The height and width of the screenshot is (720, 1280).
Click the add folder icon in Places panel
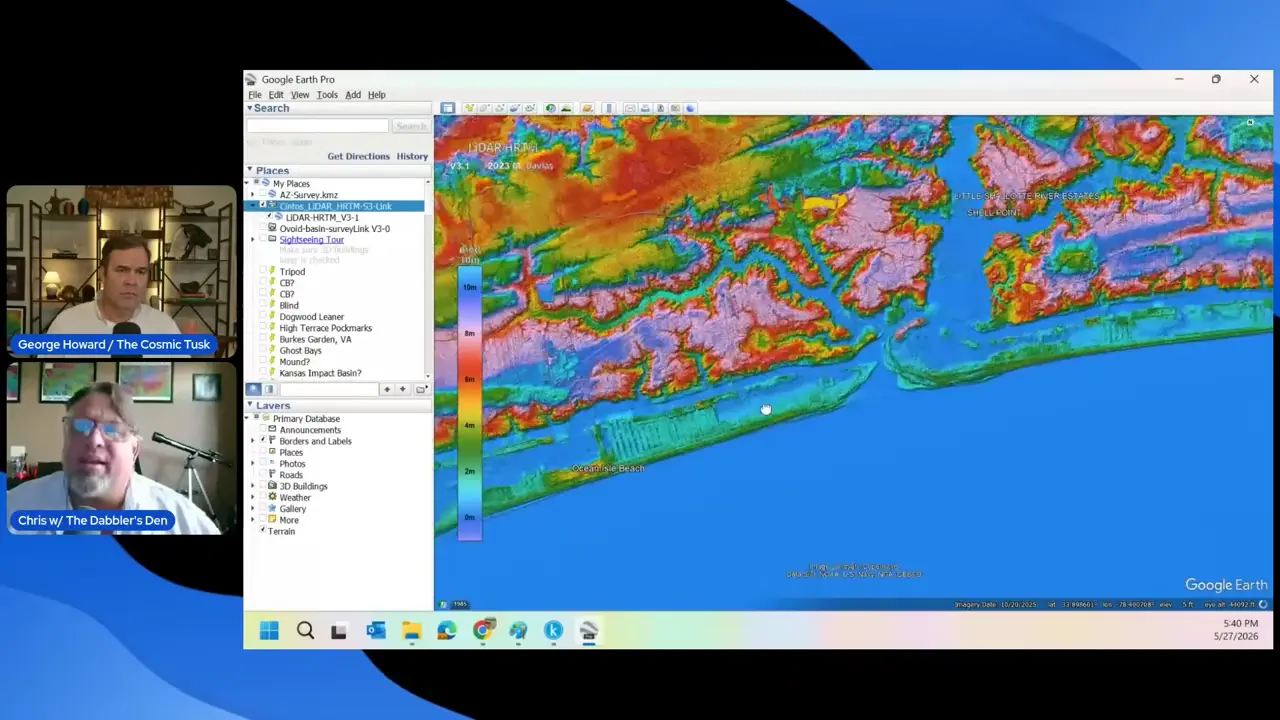421,389
